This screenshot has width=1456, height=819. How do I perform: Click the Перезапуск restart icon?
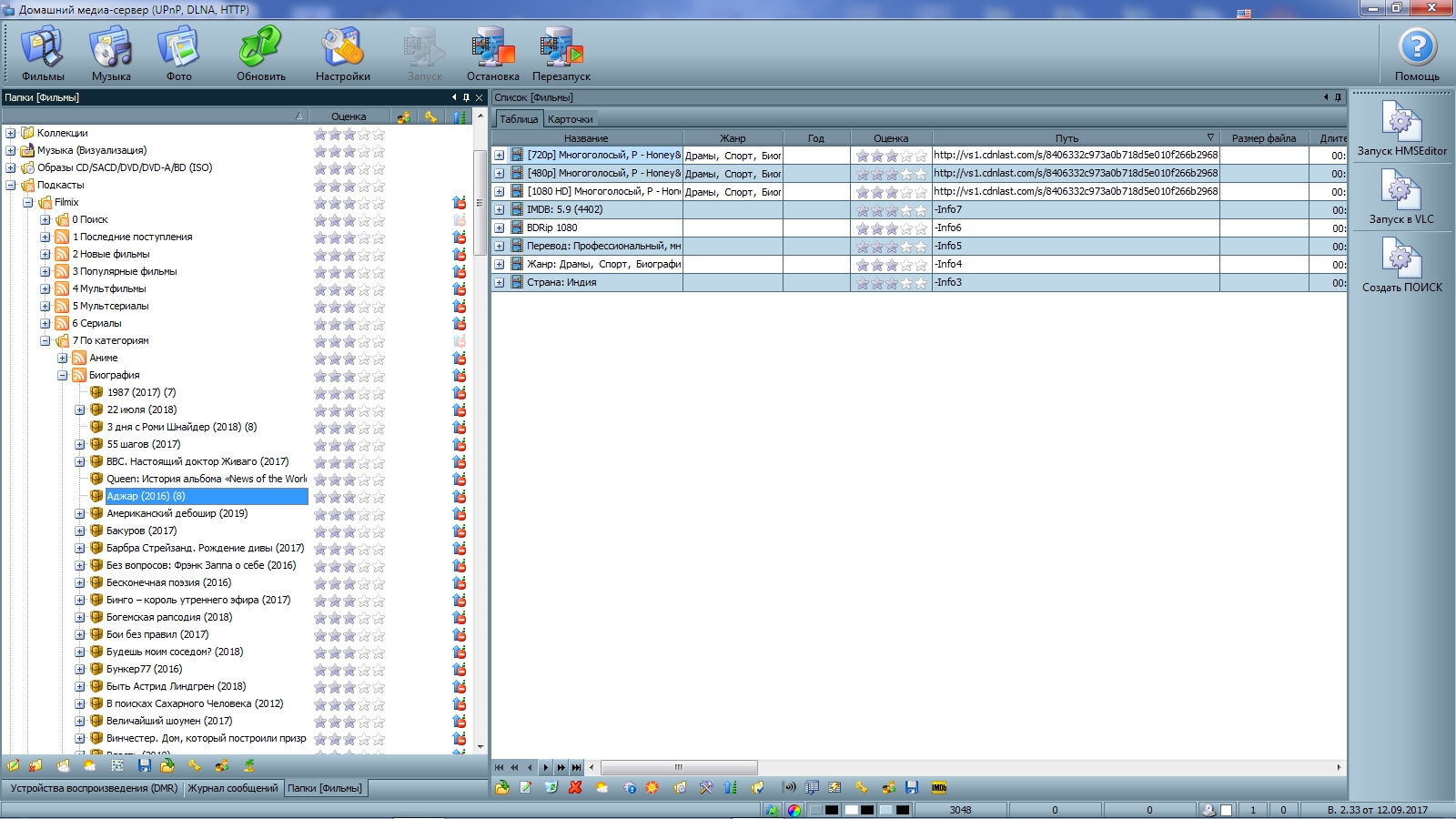(561, 54)
